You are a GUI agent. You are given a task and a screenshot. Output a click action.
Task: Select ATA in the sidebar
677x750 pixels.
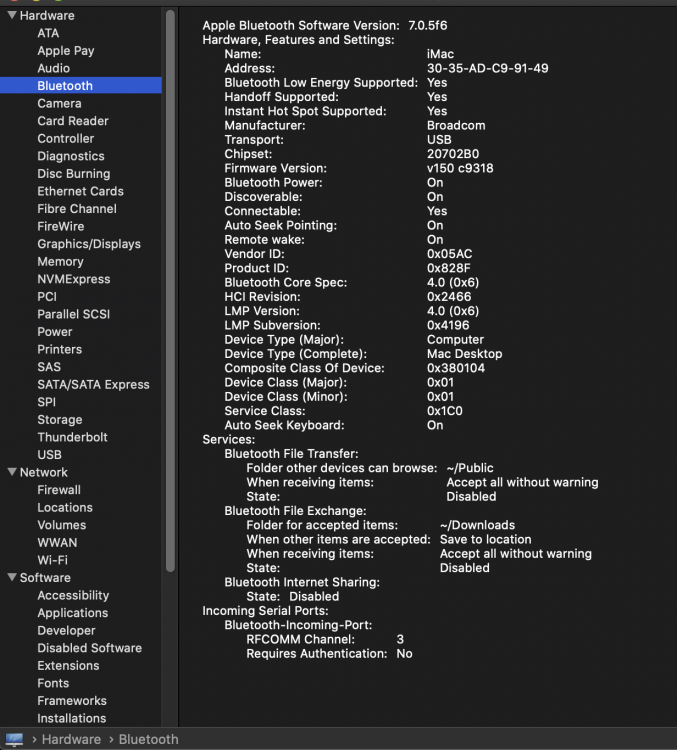click(x=48, y=33)
